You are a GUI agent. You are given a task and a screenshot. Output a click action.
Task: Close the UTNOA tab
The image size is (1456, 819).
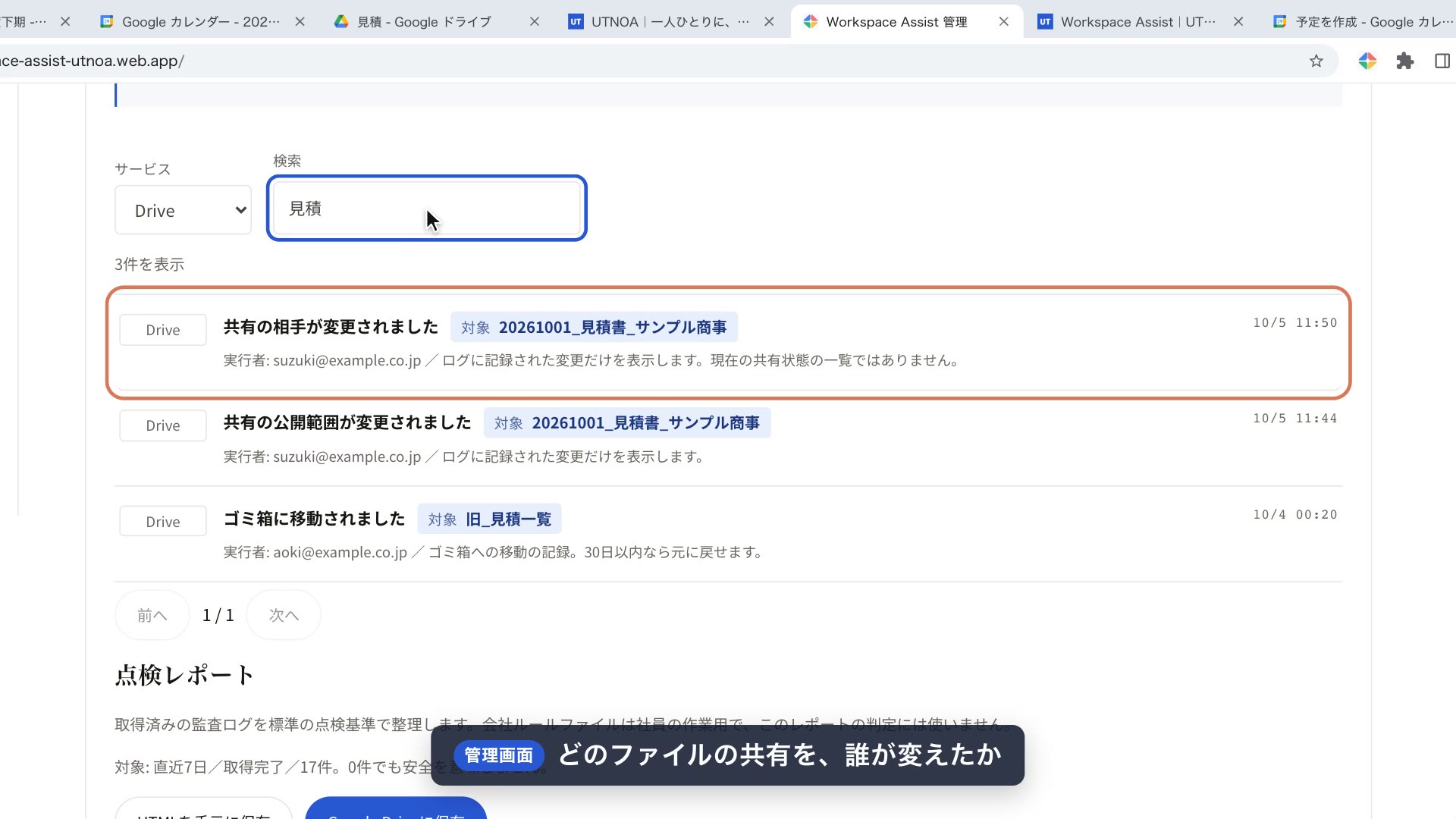(769, 22)
